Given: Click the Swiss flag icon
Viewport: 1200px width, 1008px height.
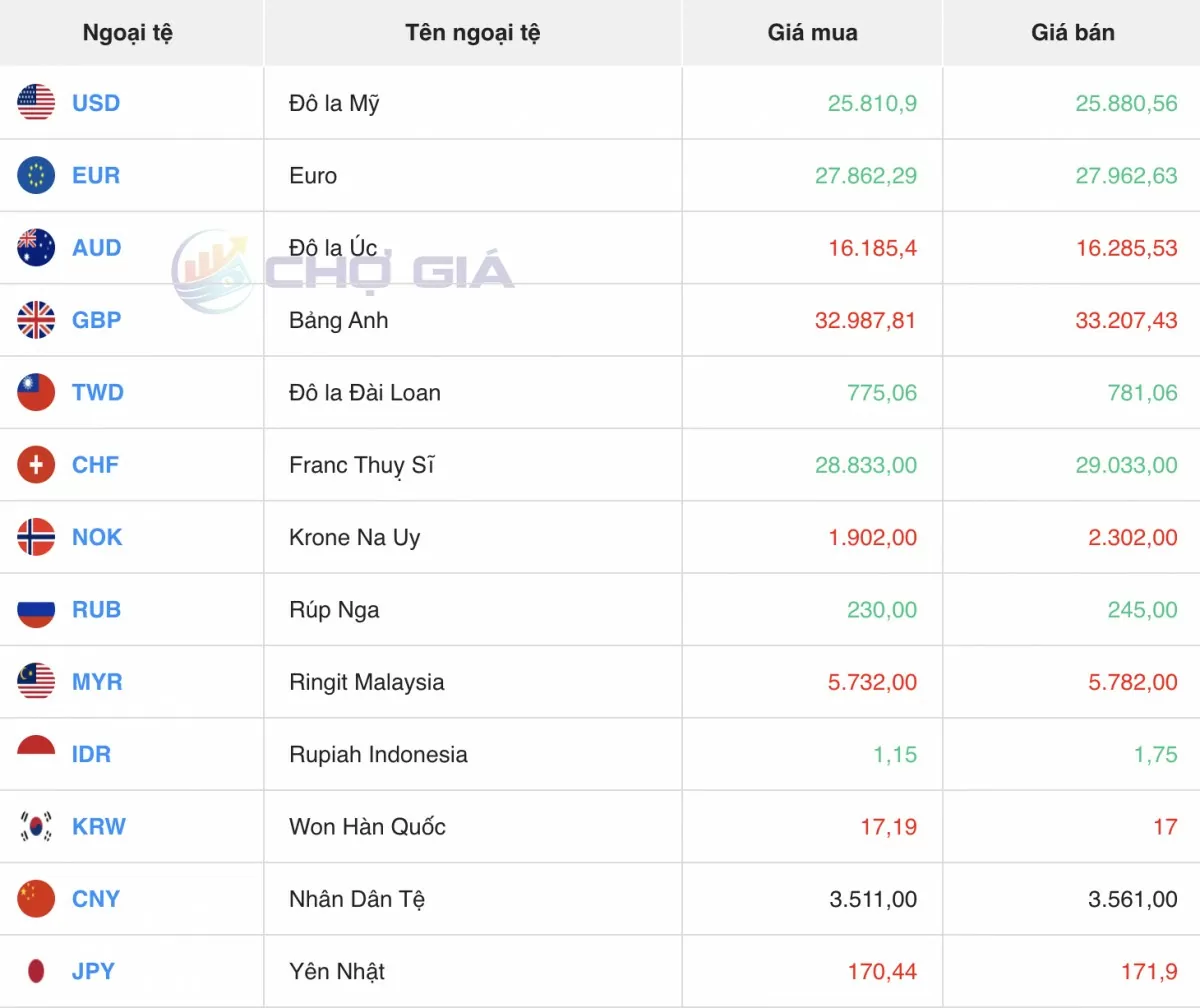Looking at the screenshot, I should 36,465.
